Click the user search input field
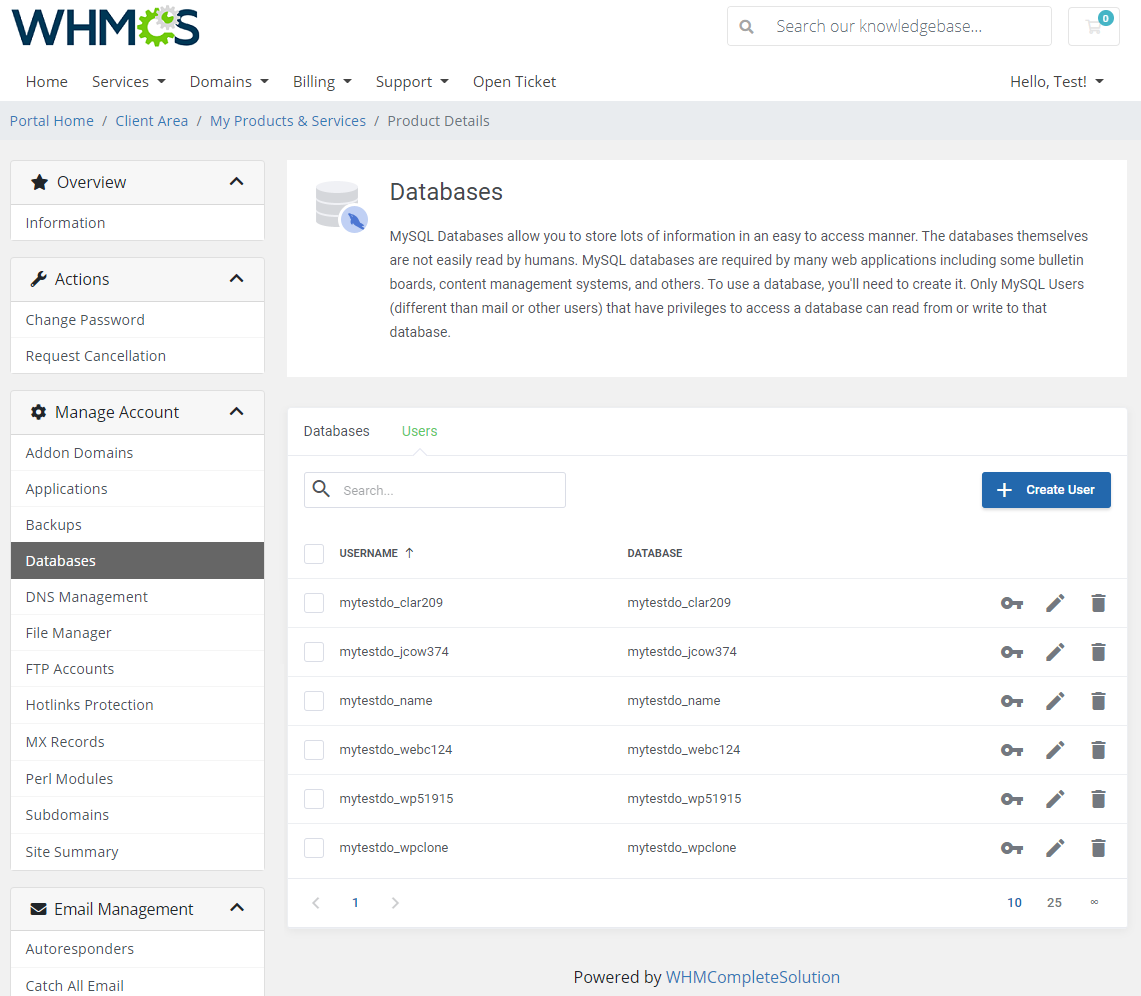The image size is (1141, 996). click(x=434, y=490)
